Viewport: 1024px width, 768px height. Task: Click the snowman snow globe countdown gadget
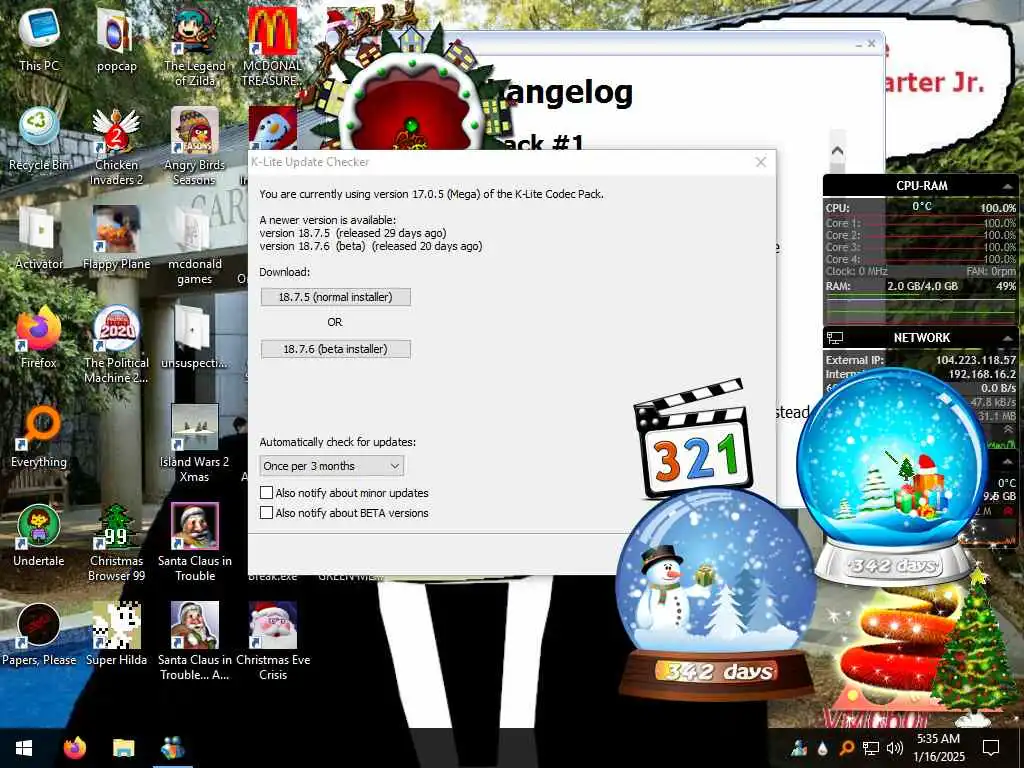715,593
